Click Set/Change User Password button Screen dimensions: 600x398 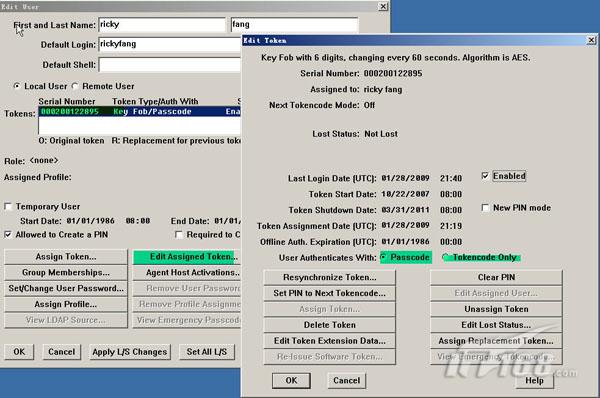tap(65, 289)
